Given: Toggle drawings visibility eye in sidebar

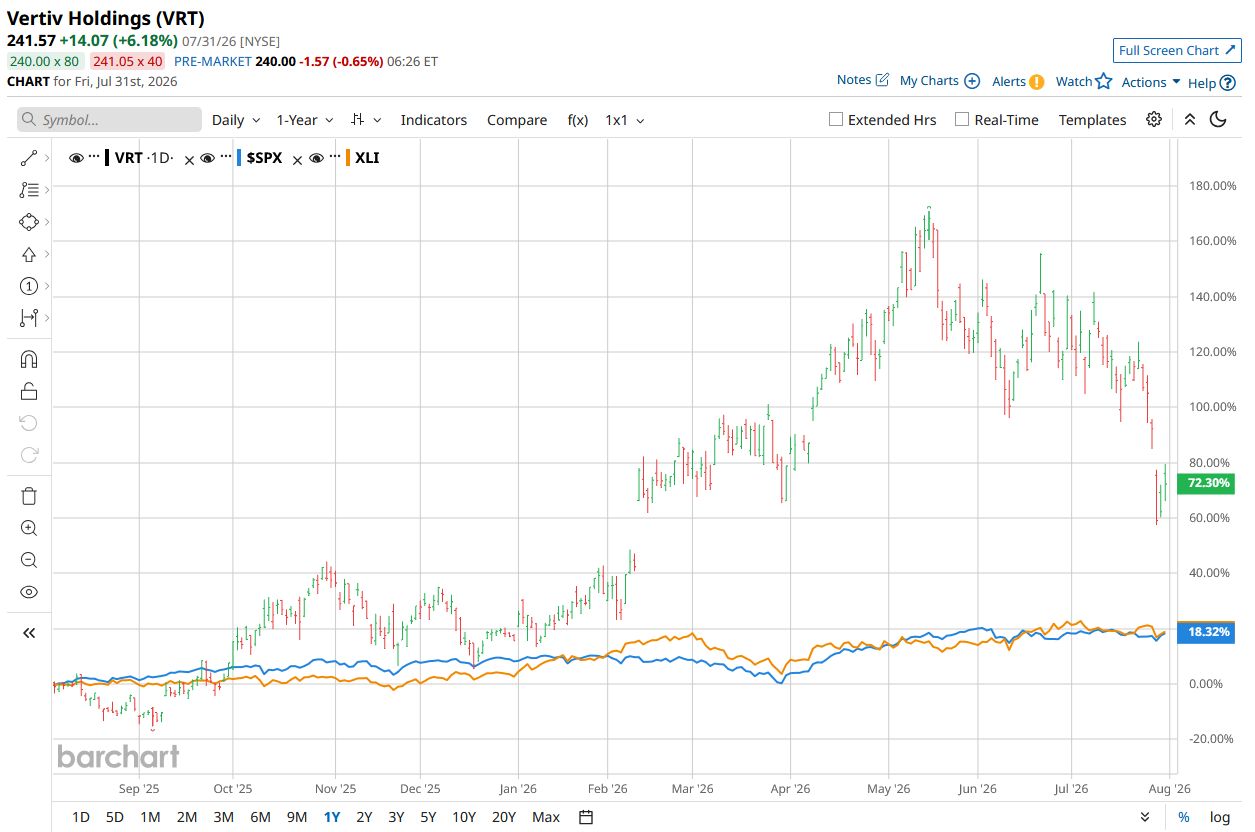Looking at the screenshot, I should [29, 592].
